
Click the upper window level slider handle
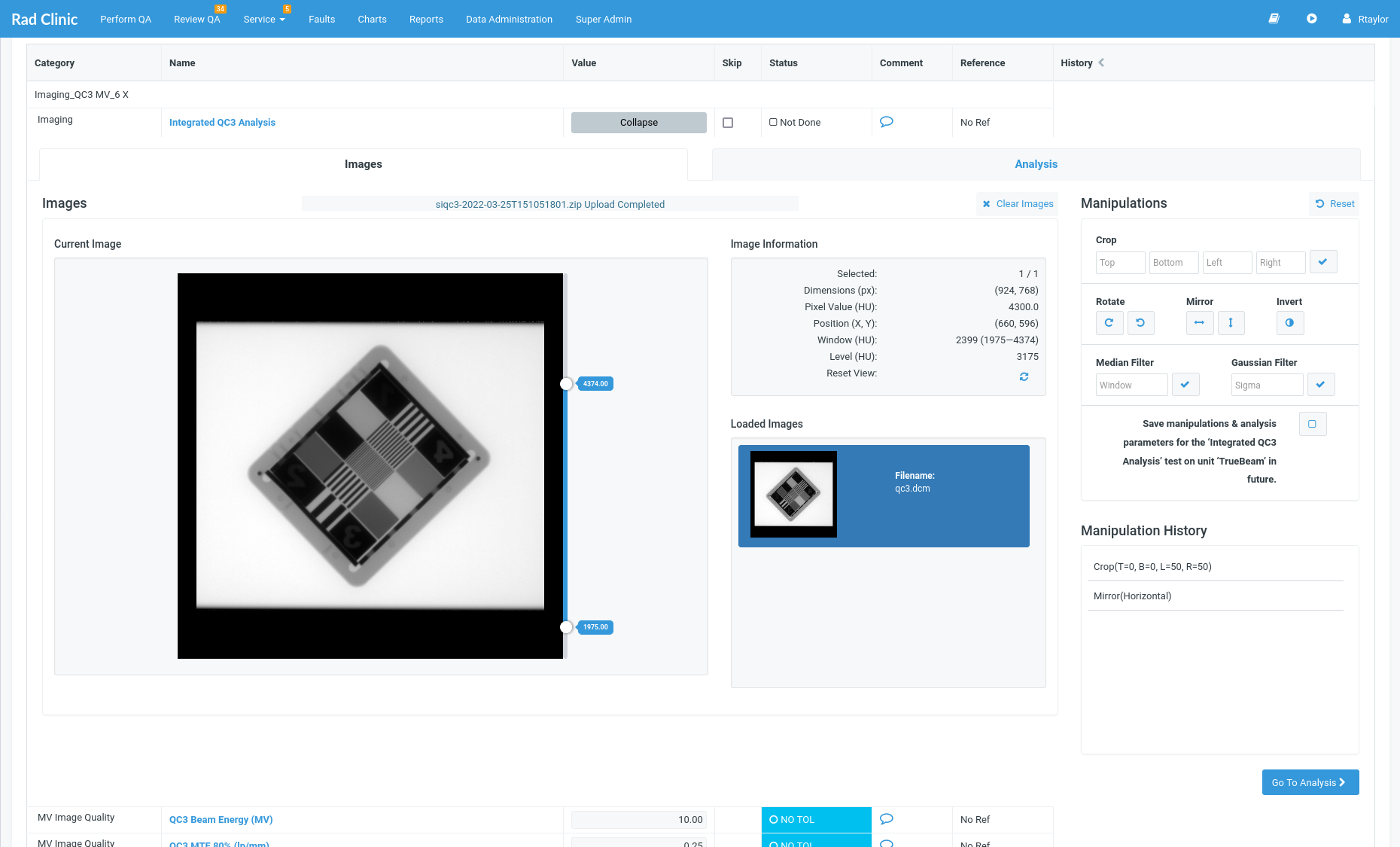566,384
